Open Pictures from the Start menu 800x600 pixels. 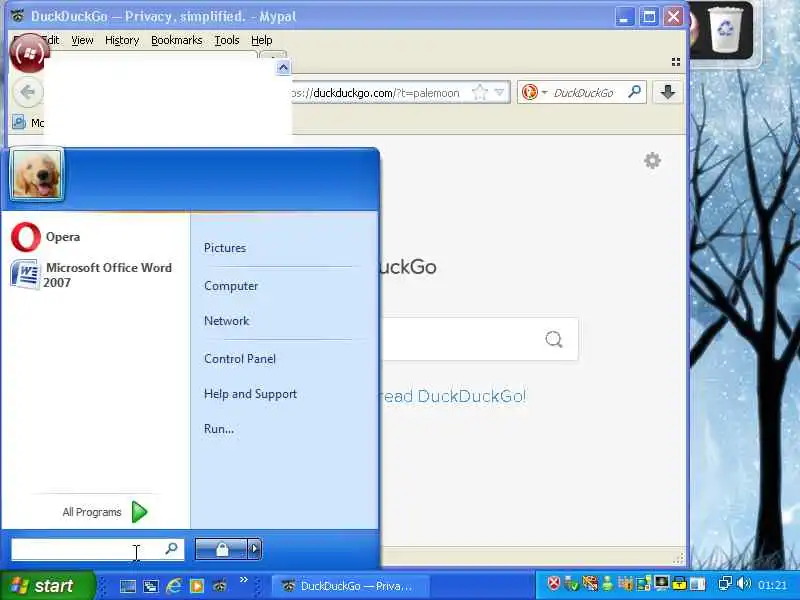click(x=225, y=248)
